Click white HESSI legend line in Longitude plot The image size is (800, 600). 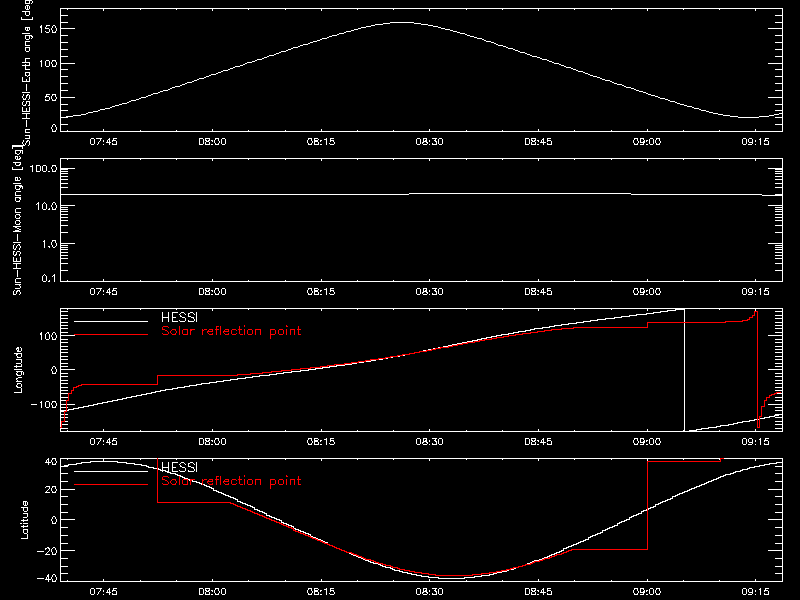111,321
